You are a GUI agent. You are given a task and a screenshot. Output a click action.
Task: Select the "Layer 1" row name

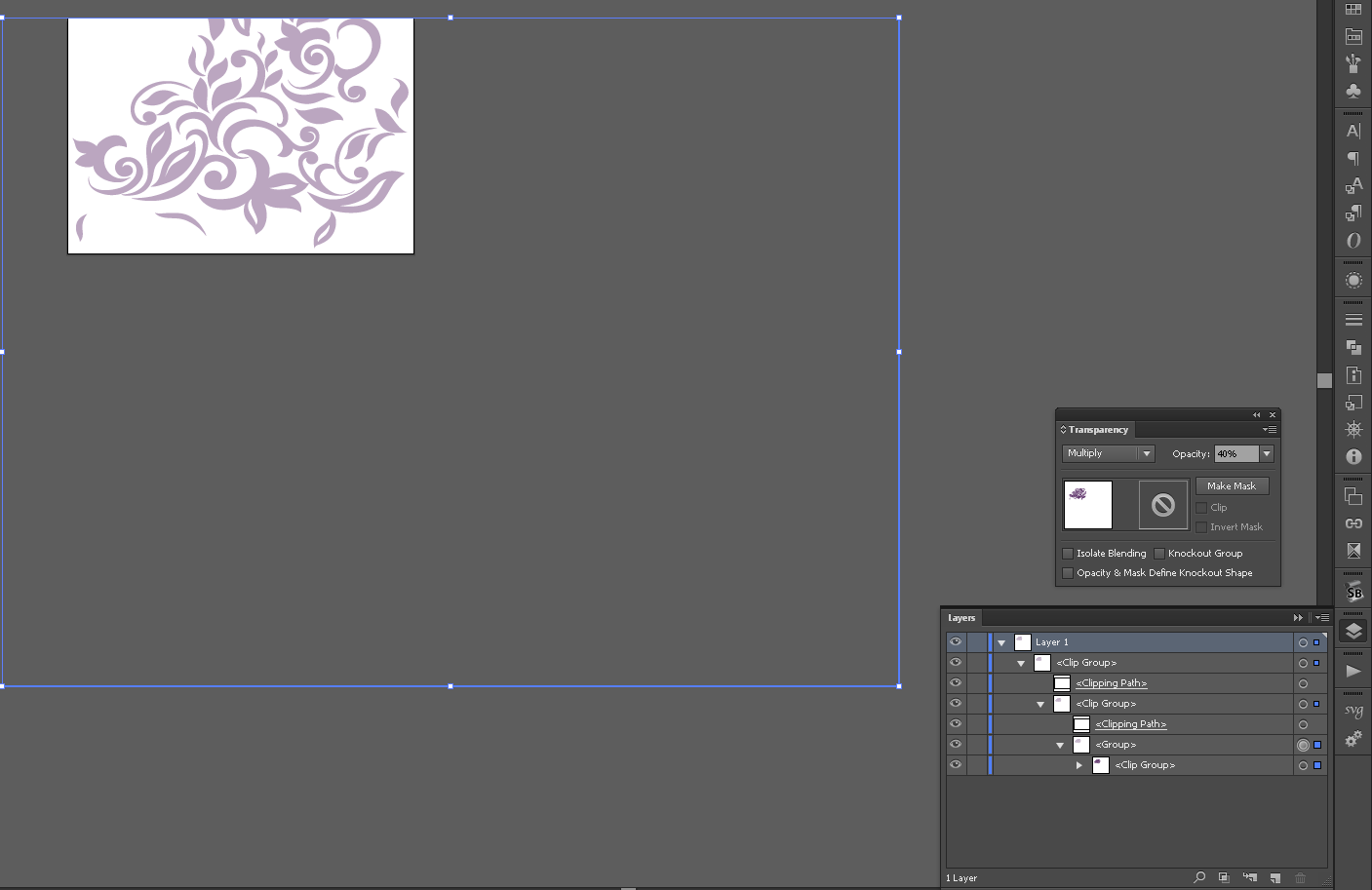pos(1052,642)
